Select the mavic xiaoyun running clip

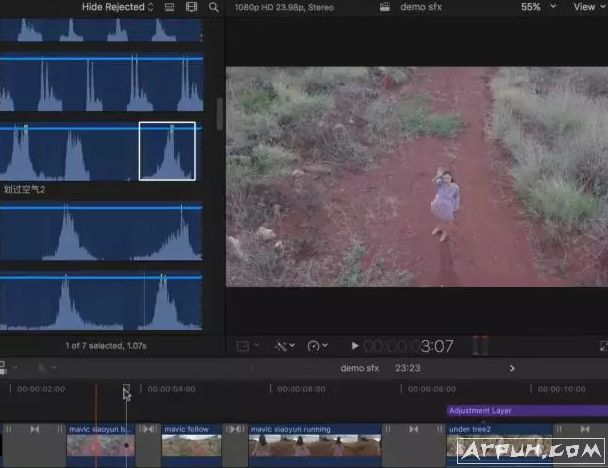coord(314,440)
